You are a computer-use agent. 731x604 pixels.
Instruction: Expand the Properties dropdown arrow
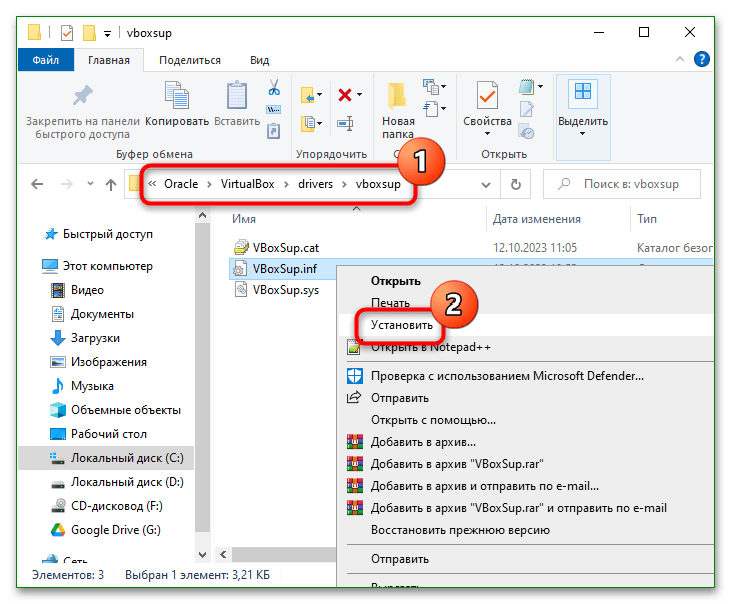[487, 134]
